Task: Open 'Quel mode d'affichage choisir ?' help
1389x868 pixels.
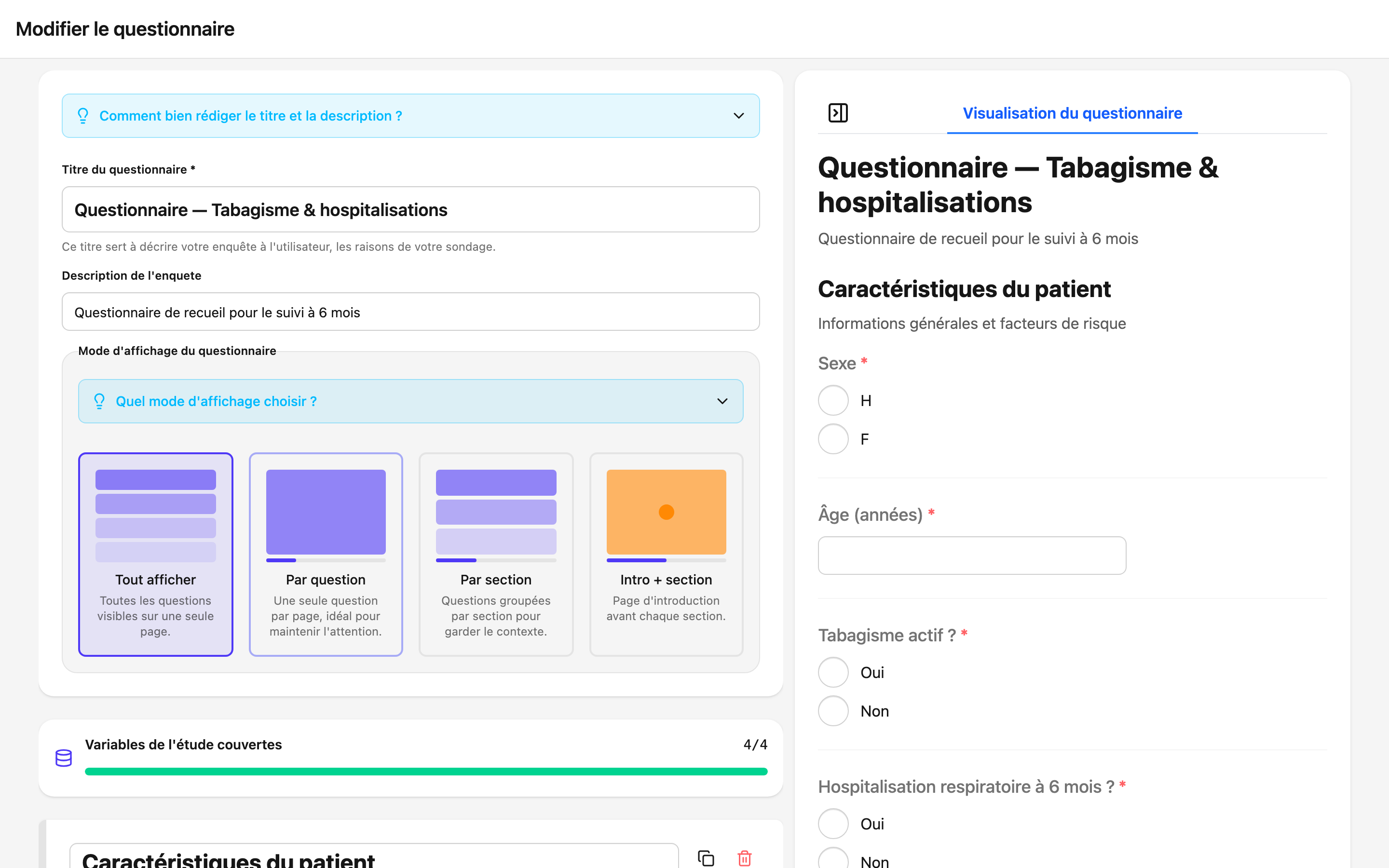Action: 411,401
